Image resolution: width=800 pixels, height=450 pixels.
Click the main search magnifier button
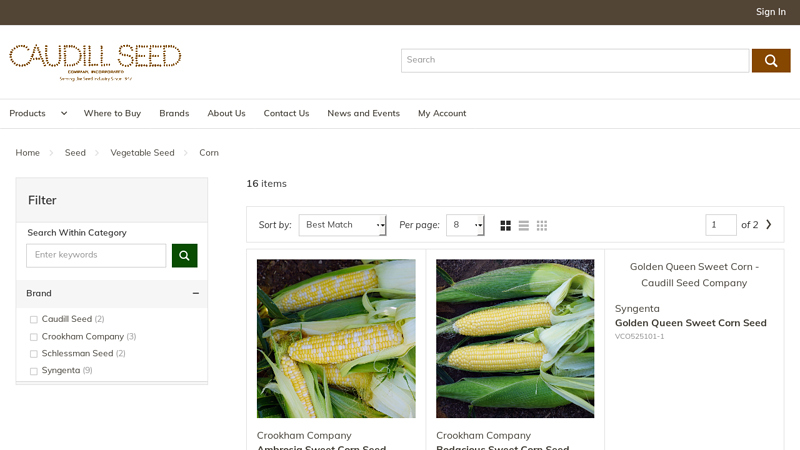point(771,61)
